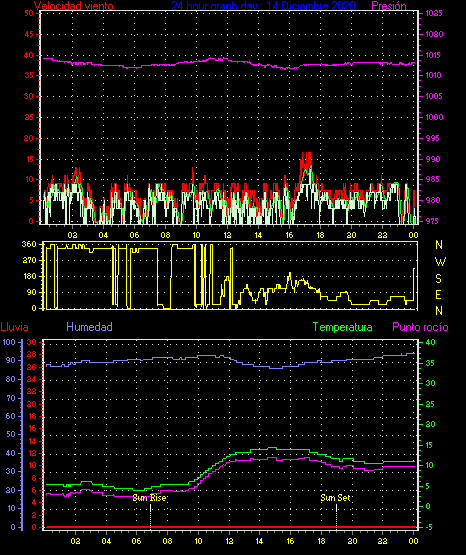The image size is (466, 555).
Task: Click the E compass direction letter
Action: (x=438, y=294)
